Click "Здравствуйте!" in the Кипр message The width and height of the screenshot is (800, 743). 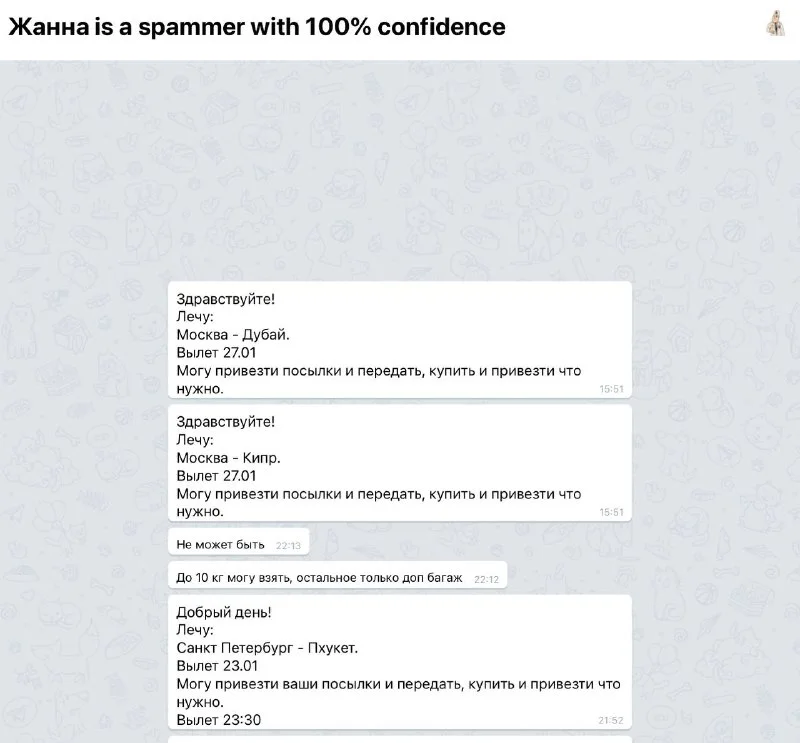tap(225, 422)
